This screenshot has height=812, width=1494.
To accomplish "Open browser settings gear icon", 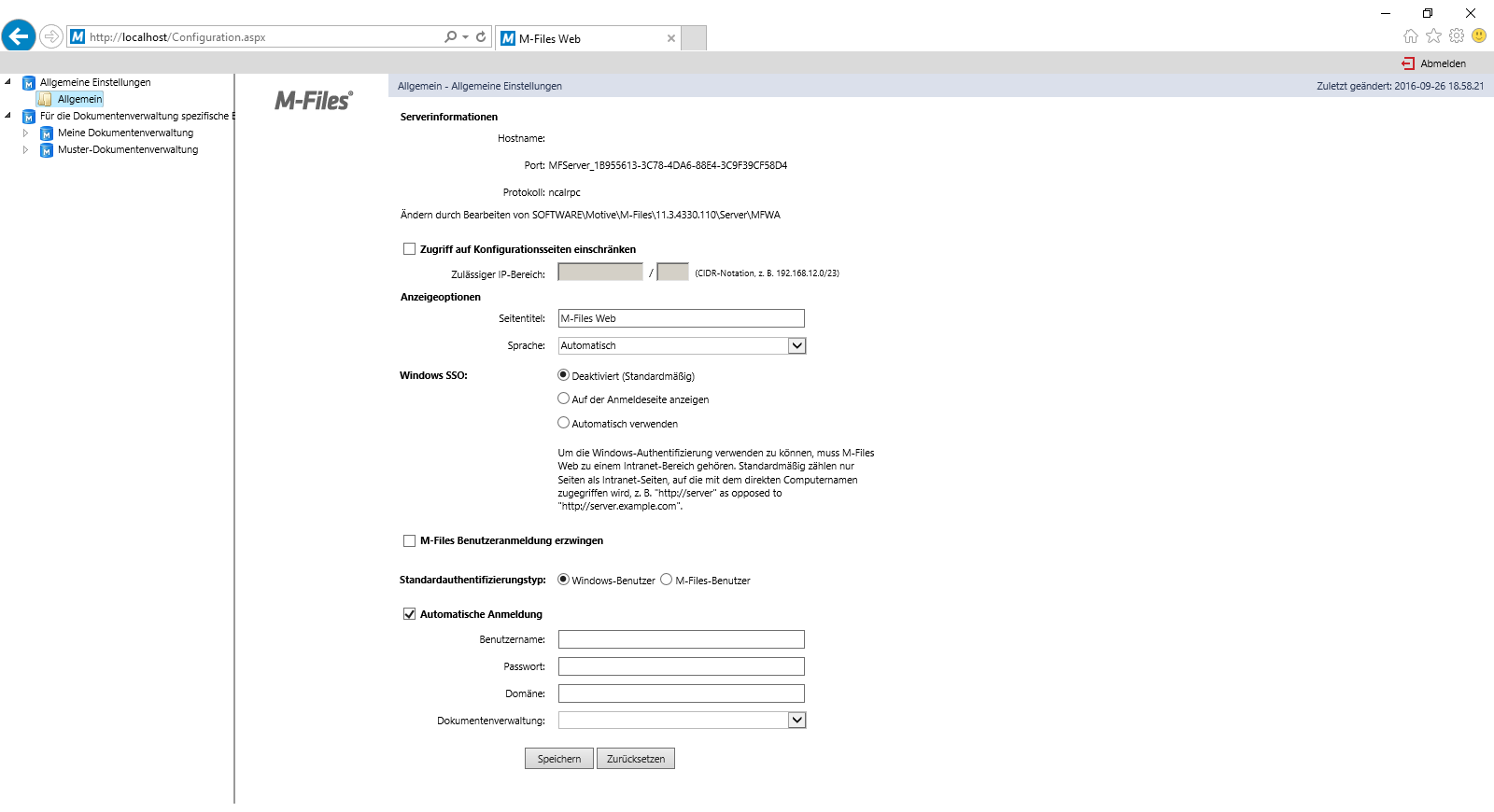I will [1456, 36].
